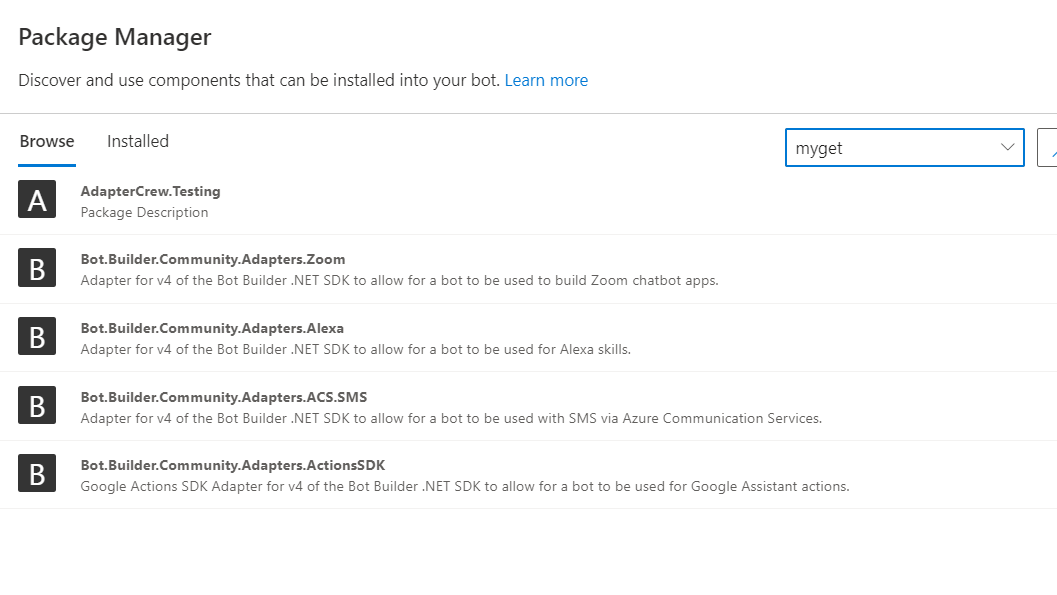This screenshot has height=595, width=1057.
Task: Click the Package Manager heading
Action: 115,37
